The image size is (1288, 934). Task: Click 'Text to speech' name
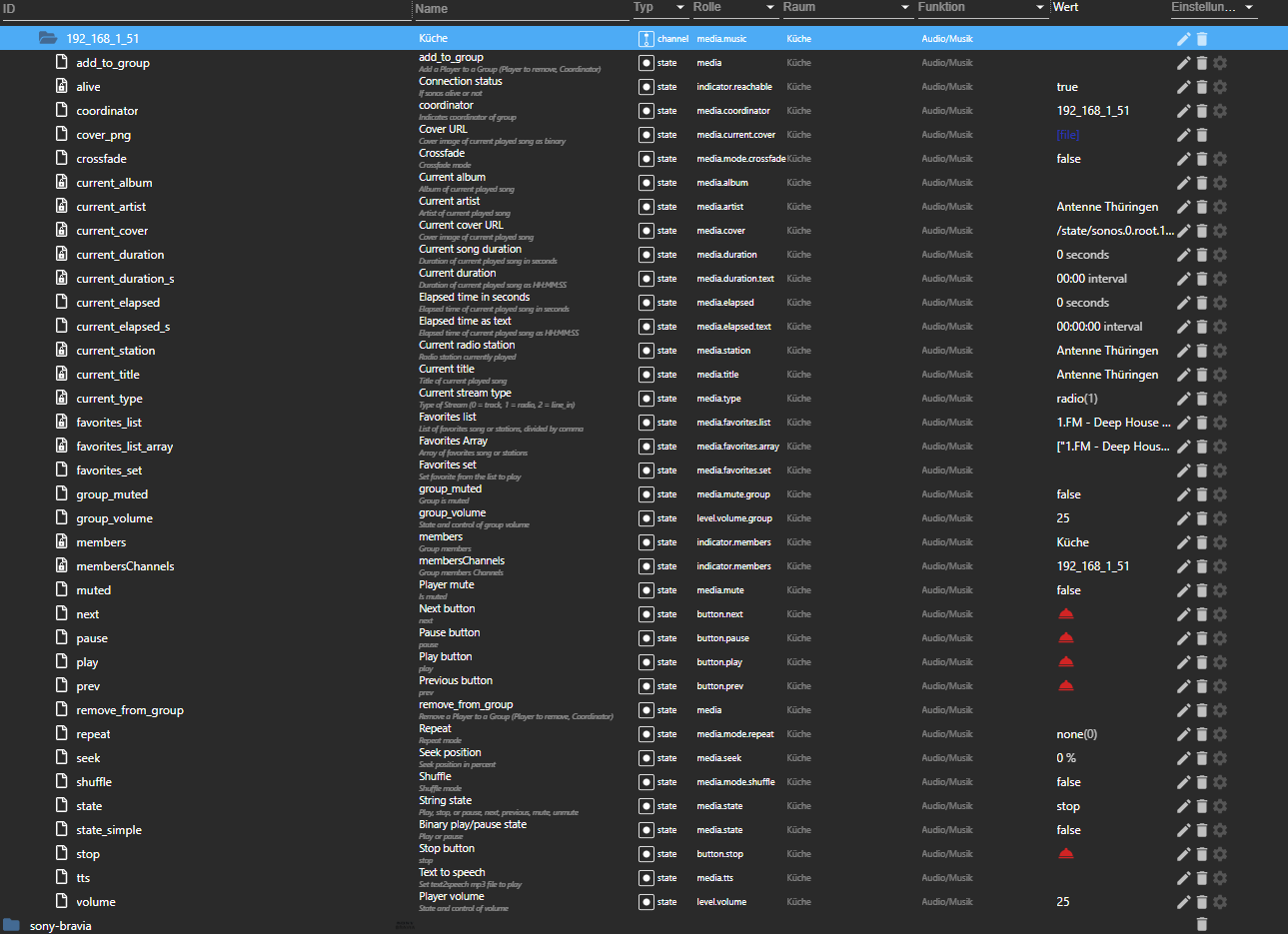click(452, 872)
